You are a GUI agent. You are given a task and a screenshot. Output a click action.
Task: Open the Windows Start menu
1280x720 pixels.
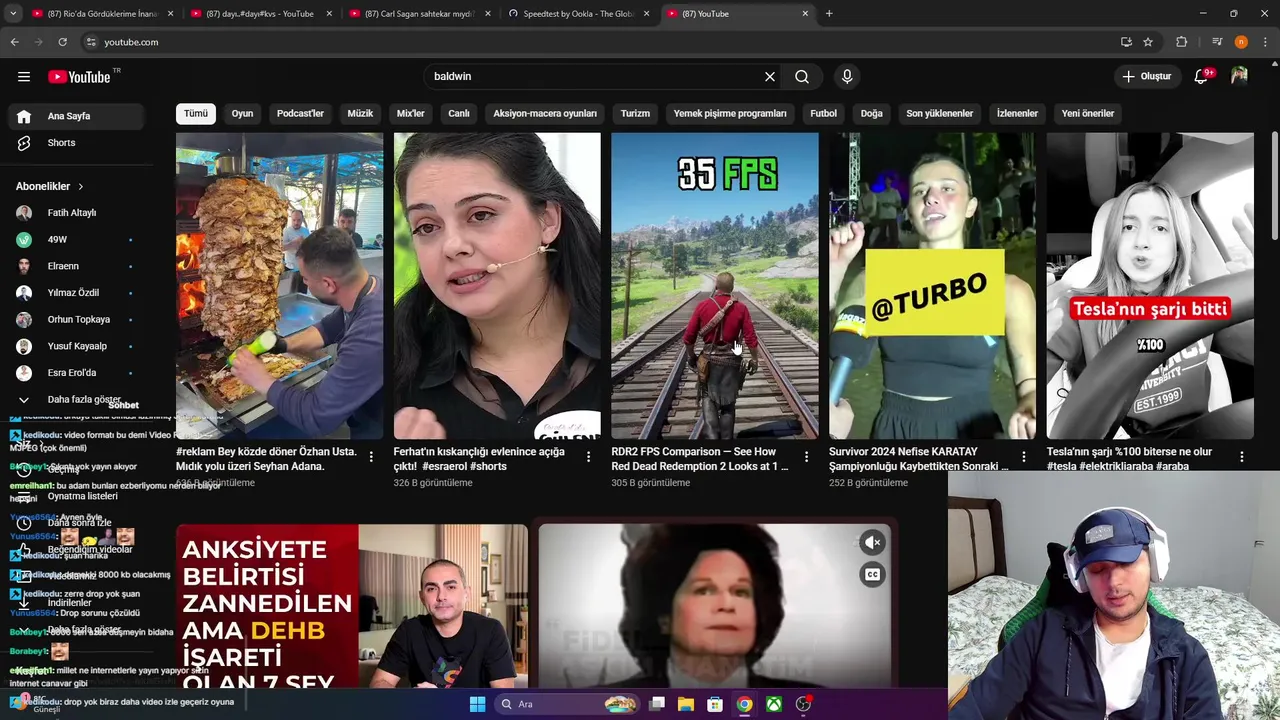(477, 704)
